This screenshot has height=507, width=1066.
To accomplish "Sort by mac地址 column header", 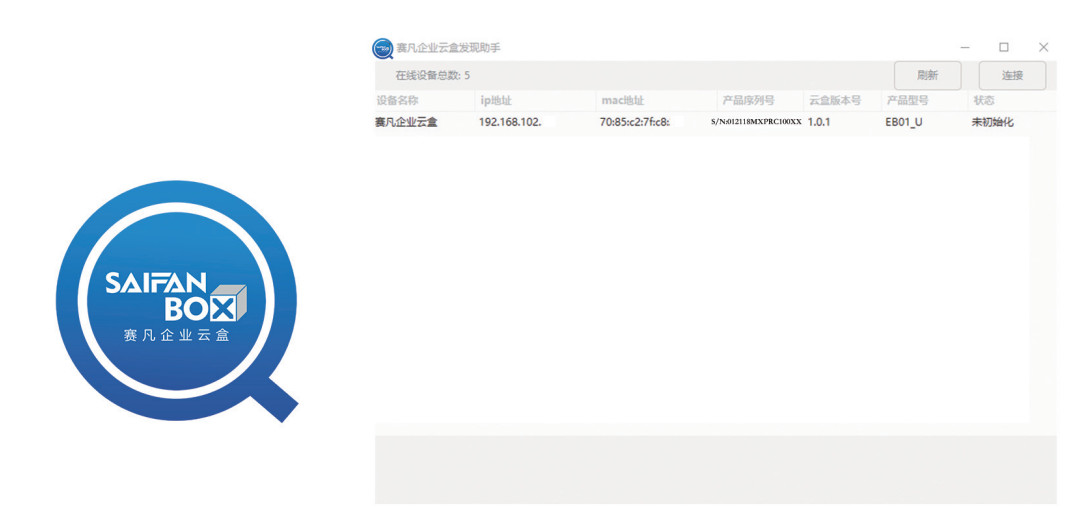I will pyautogui.click(x=622, y=101).
